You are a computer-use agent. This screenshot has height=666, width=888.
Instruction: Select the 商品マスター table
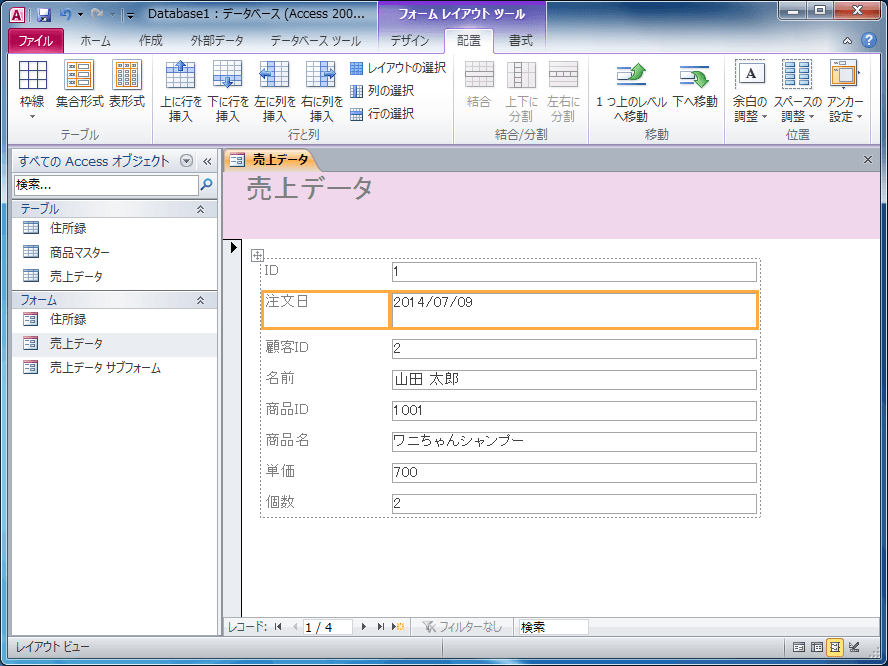114,253
